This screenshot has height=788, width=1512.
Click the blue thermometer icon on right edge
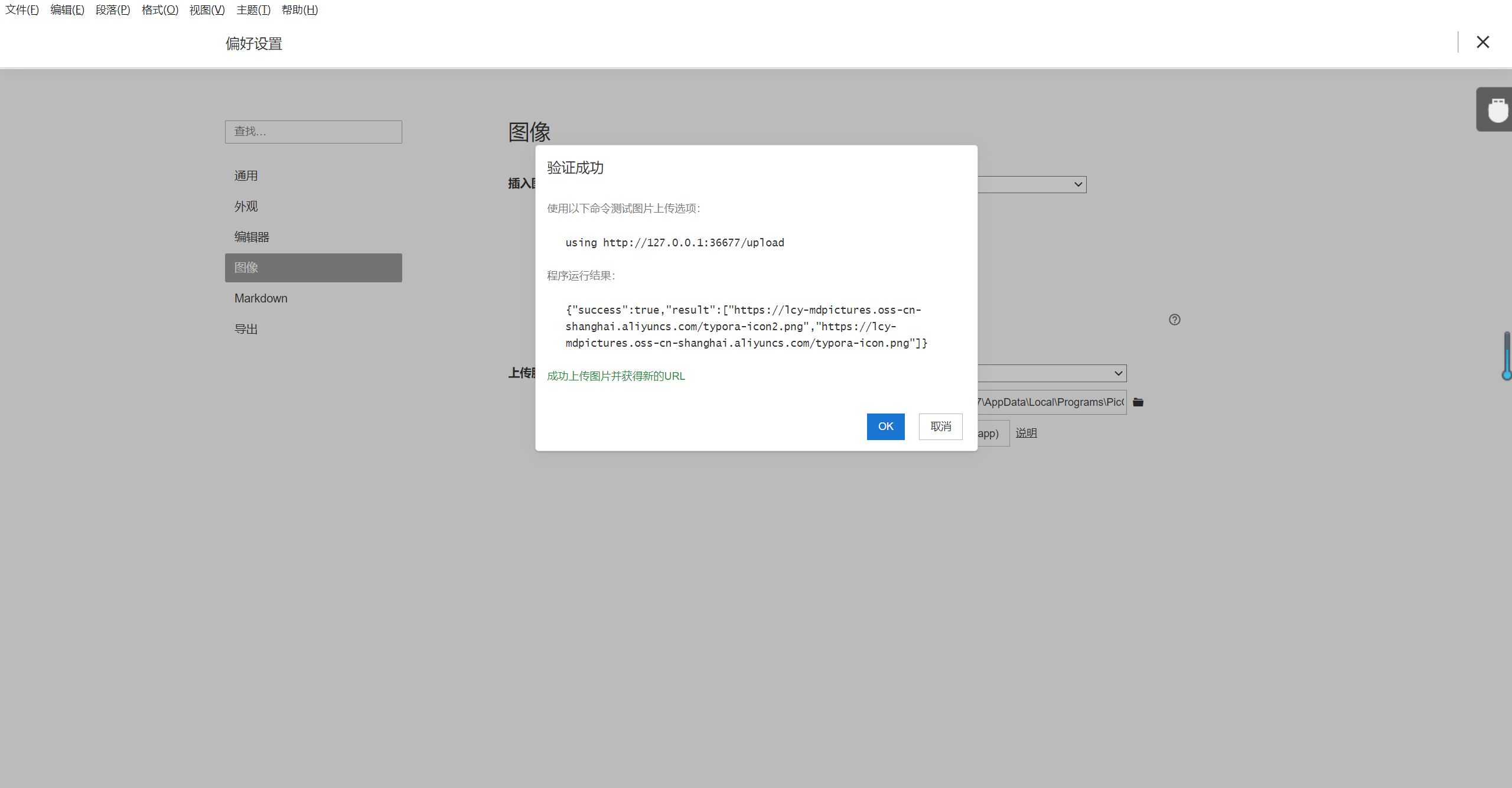click(1507, 356)
